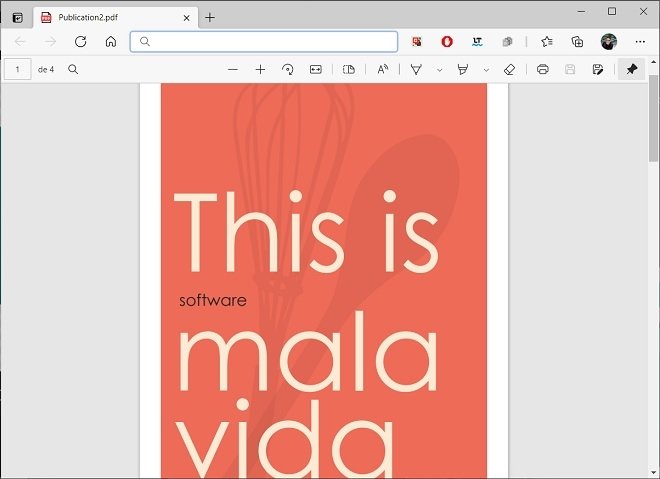The width and height of the screenshot is (660, 479).
Task: Click the 'This is' heading text
Action: 306,231
